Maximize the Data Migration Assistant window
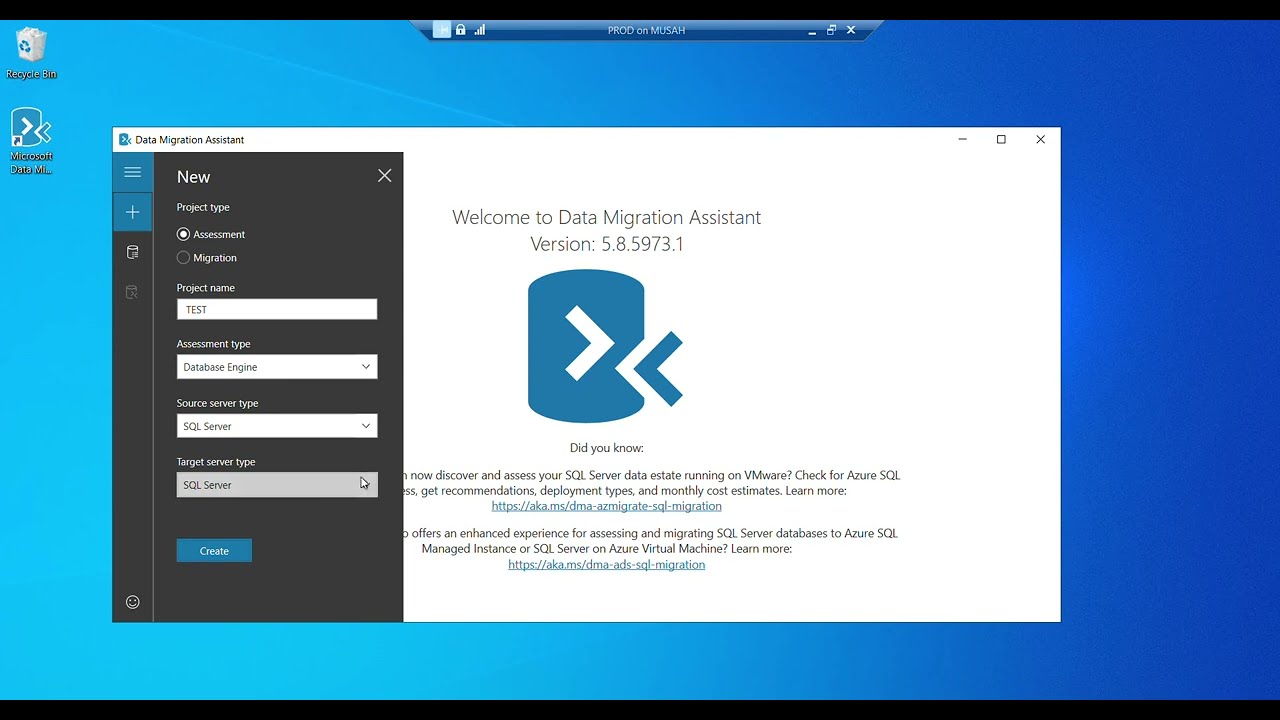The width and height of the screenshot is (1280, 720). 1001,140
